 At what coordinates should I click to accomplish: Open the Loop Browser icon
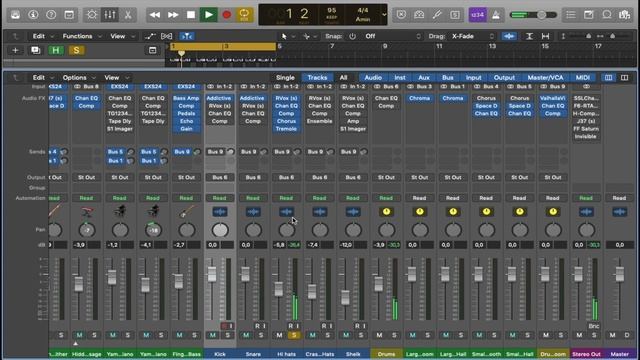(607, 15)
